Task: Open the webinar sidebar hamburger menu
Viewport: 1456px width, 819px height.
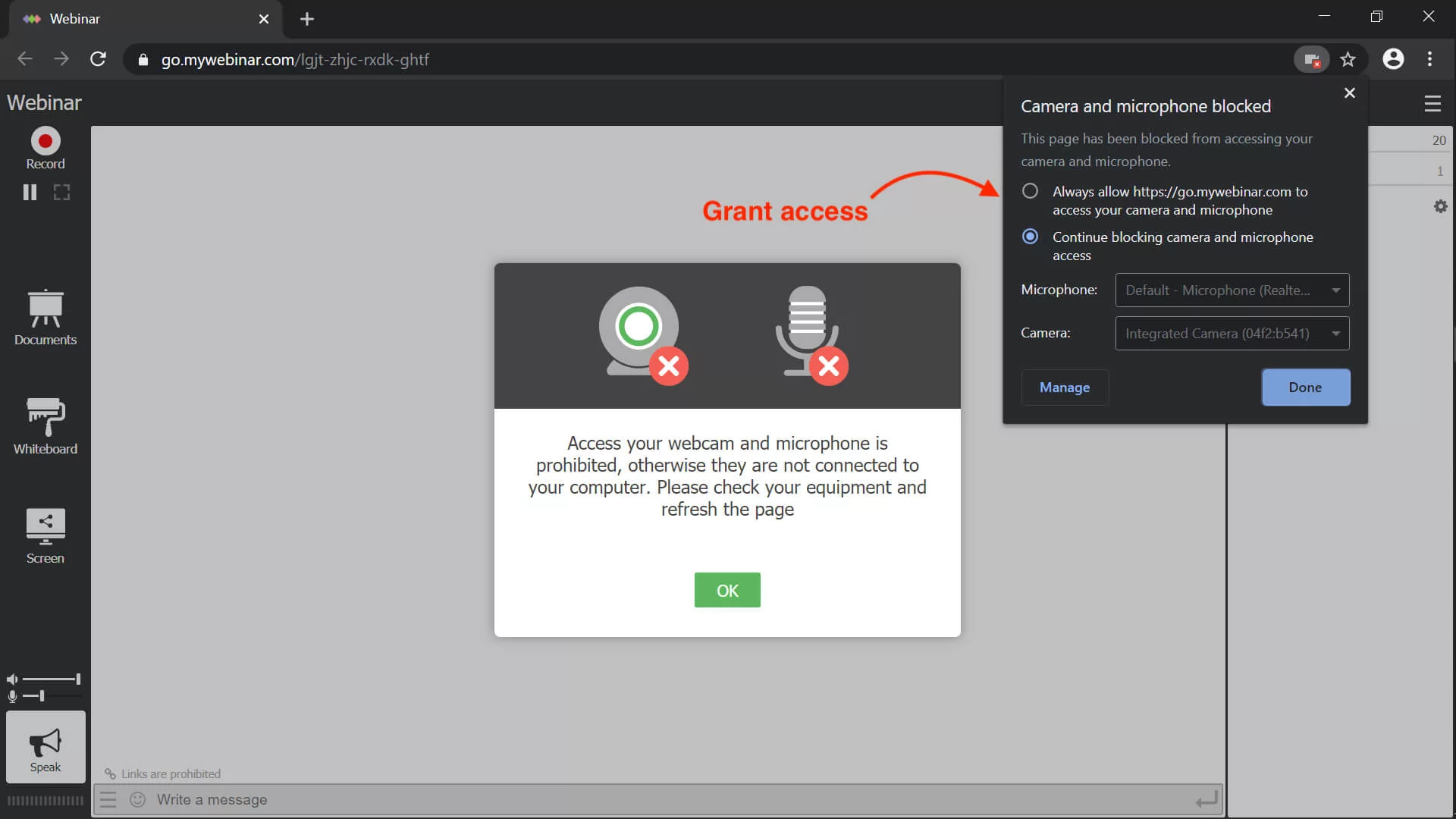Action: (1432, 103)
